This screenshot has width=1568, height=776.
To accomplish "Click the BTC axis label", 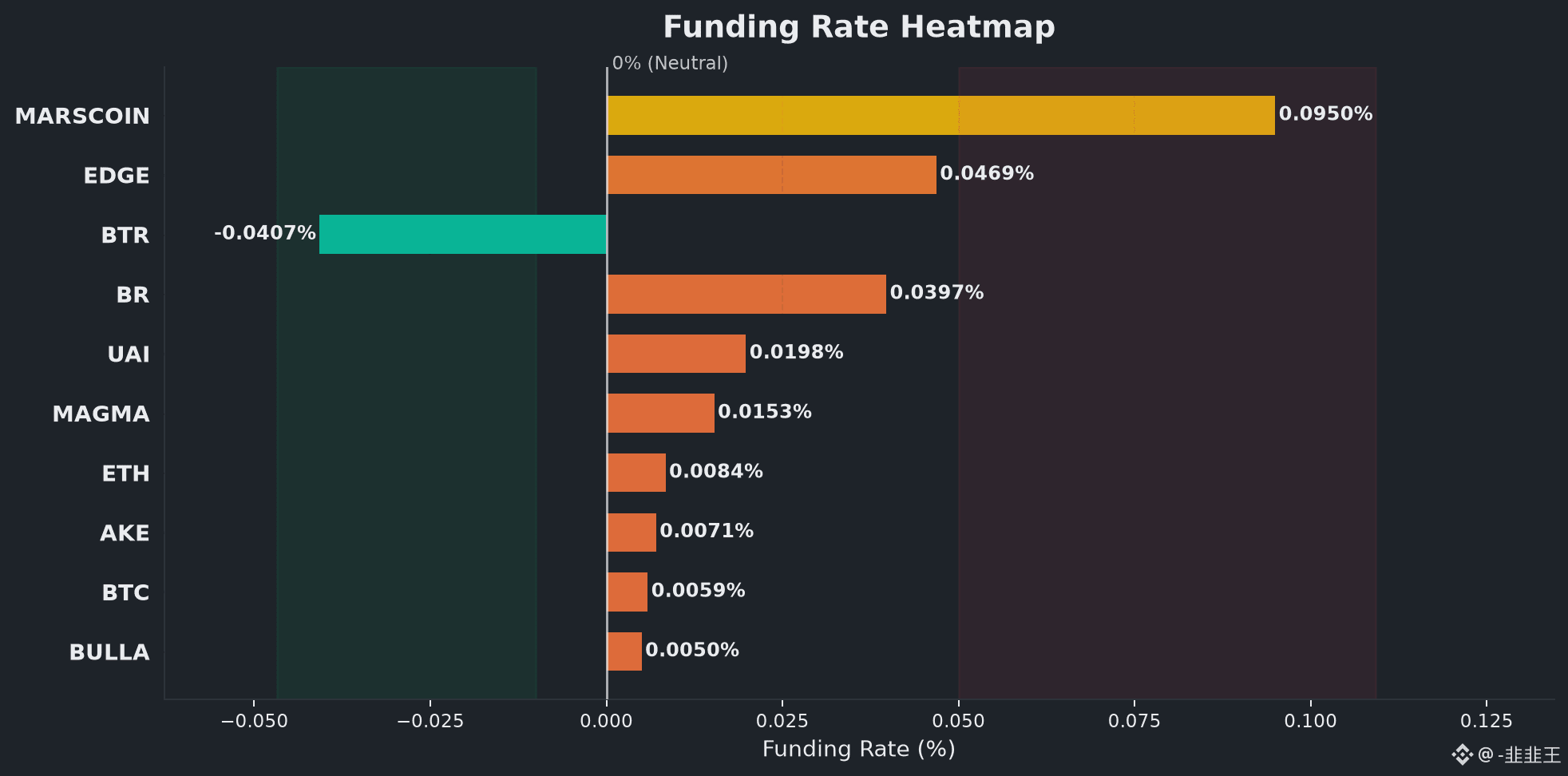I will pos(125,592).
